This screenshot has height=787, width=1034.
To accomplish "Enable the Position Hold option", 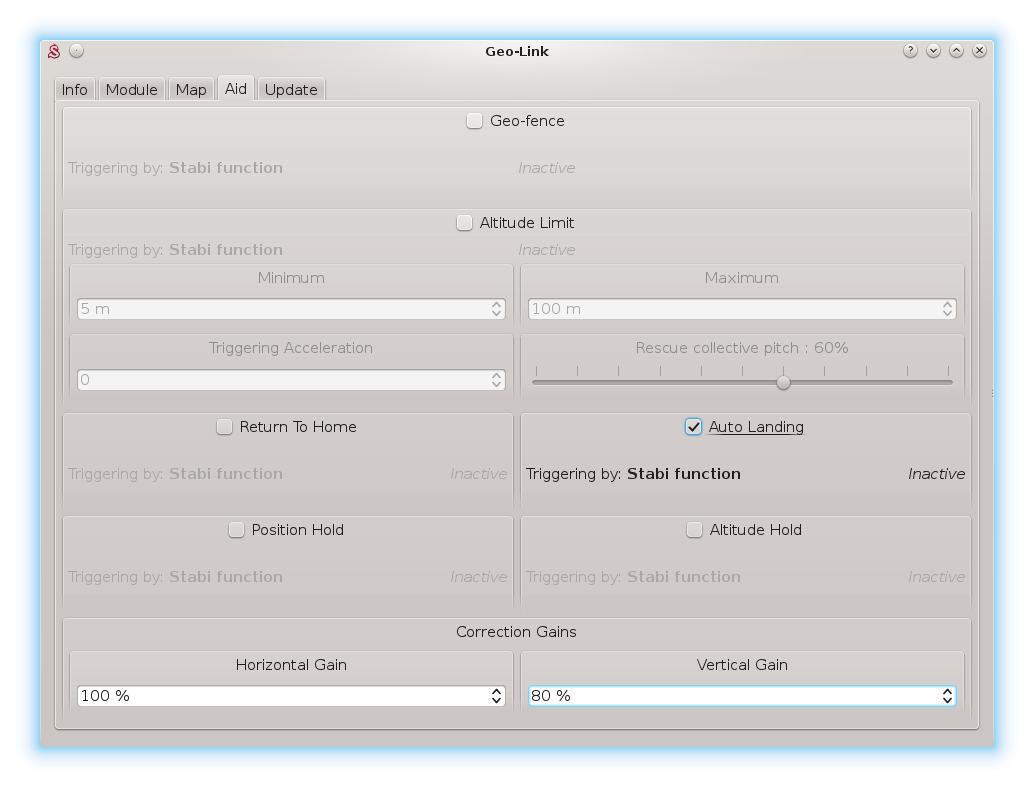I will click(237, 530).
